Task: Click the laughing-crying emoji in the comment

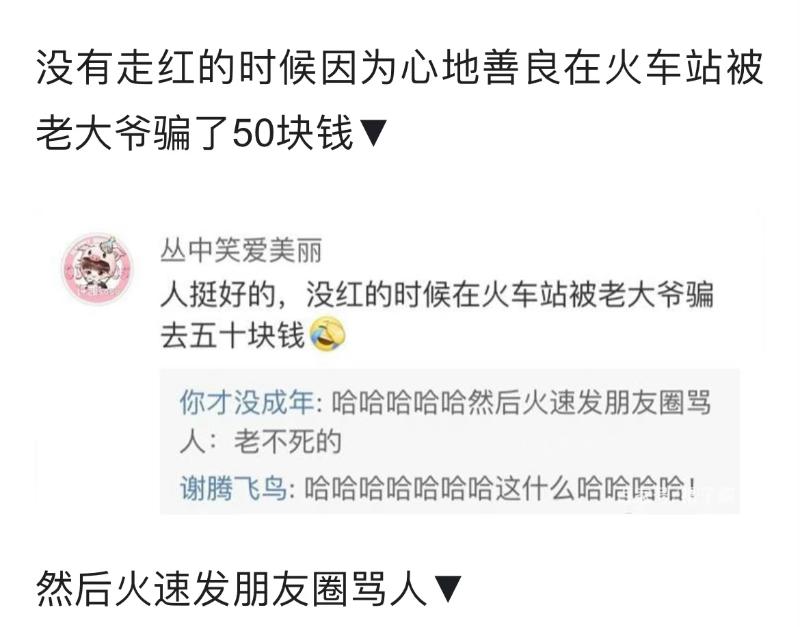Action: click(x=328, y=334)
